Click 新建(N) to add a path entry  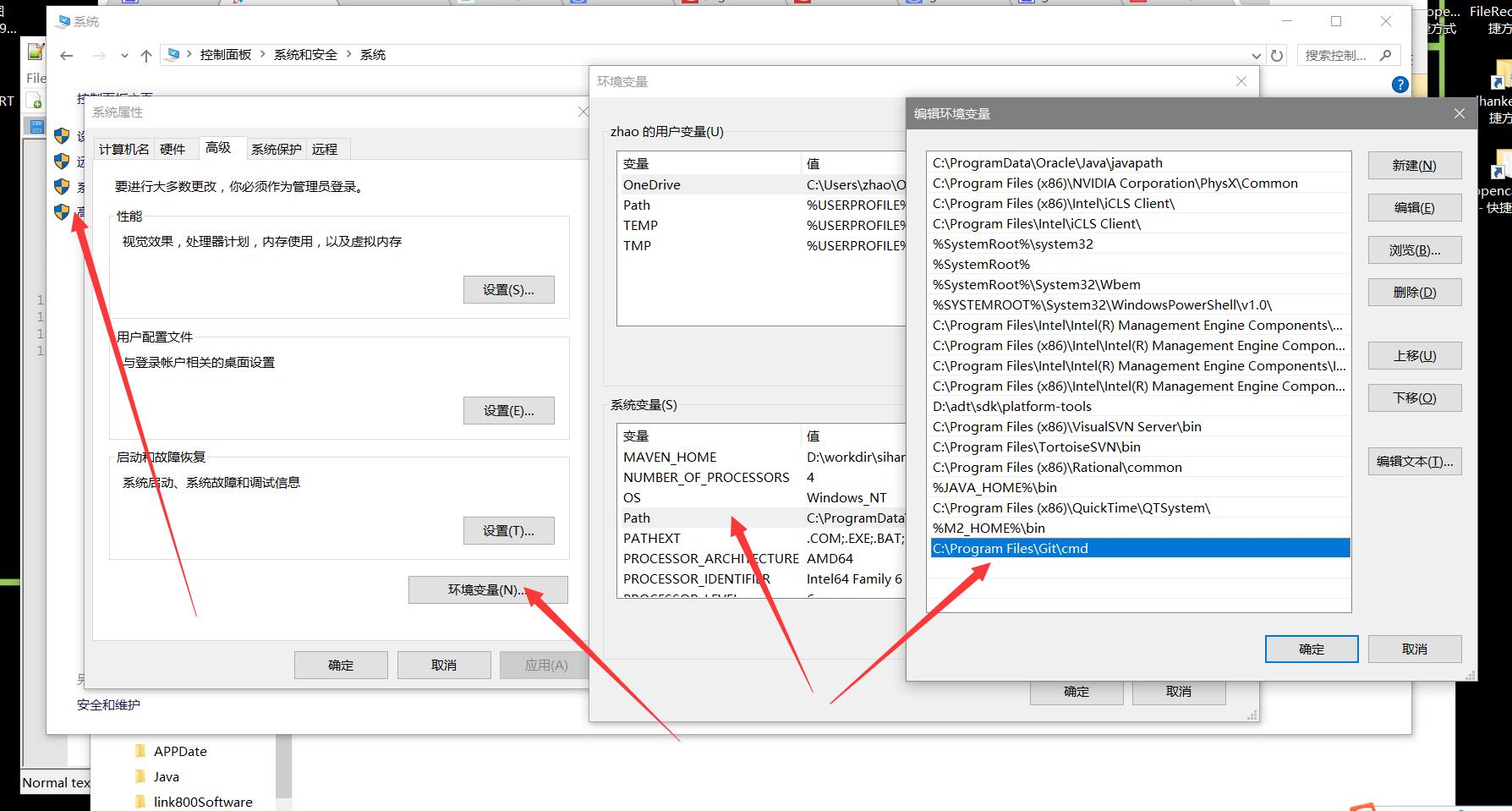1415,166
